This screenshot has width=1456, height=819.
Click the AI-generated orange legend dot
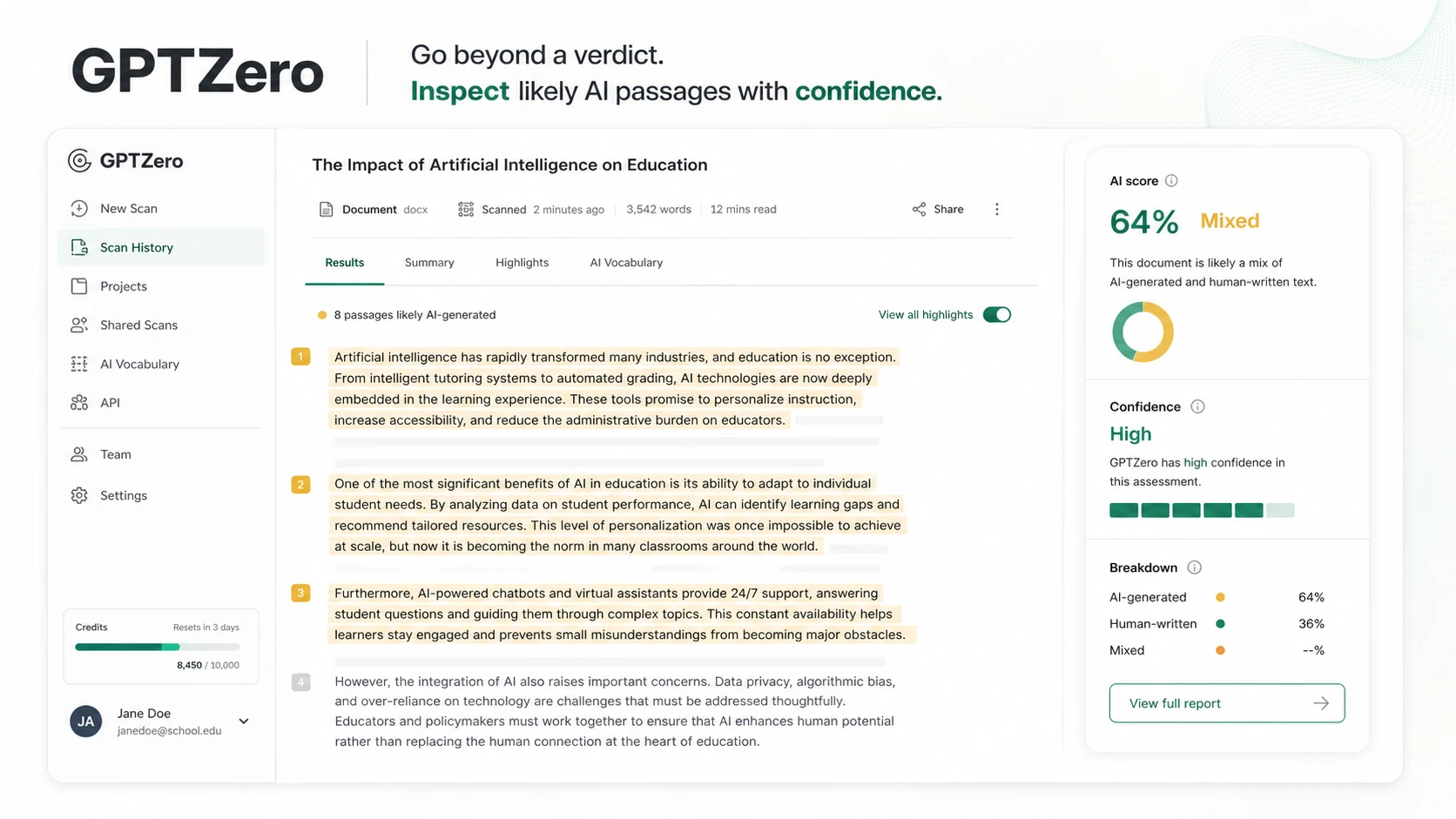click(1220, 597)
